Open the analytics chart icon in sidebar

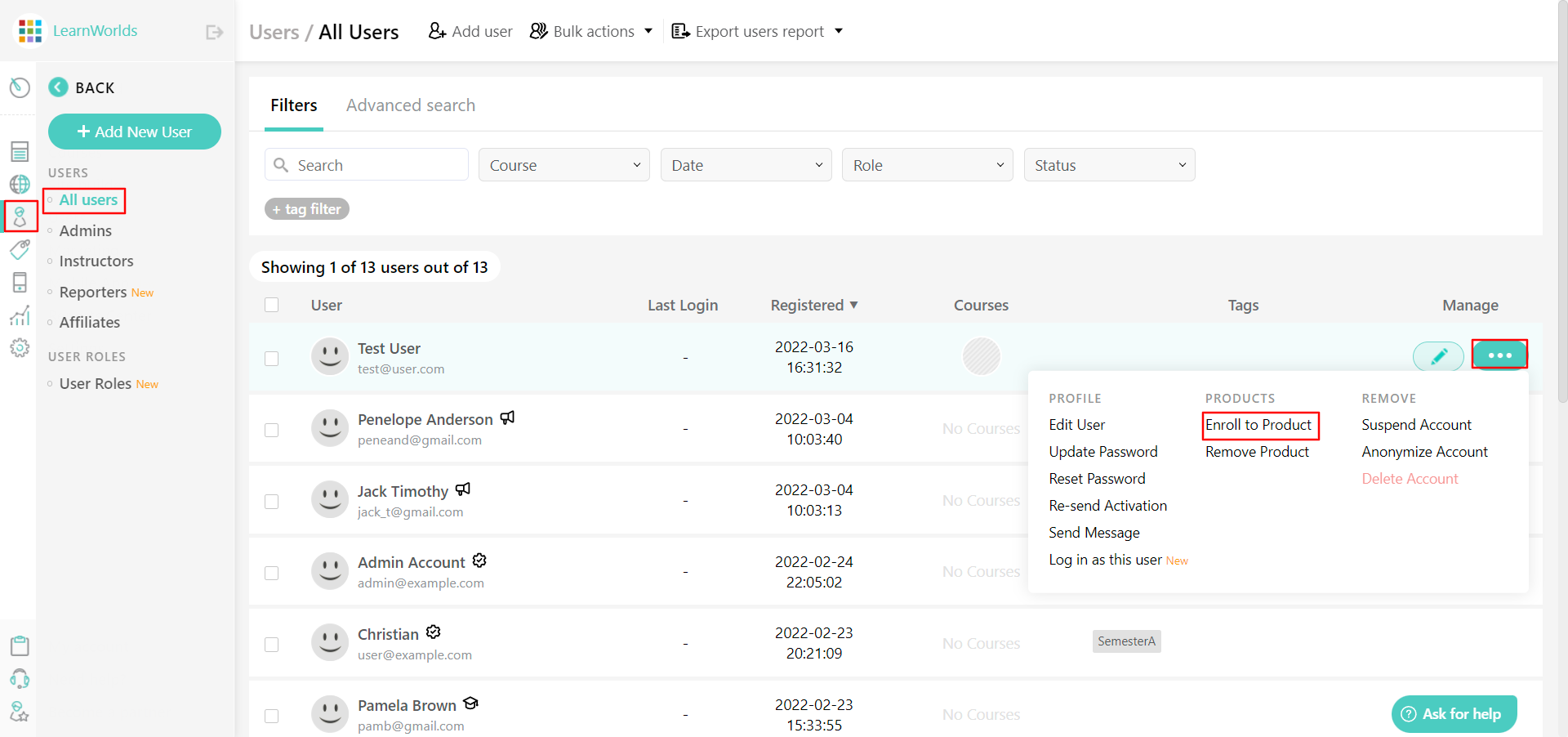pos(20,315)
